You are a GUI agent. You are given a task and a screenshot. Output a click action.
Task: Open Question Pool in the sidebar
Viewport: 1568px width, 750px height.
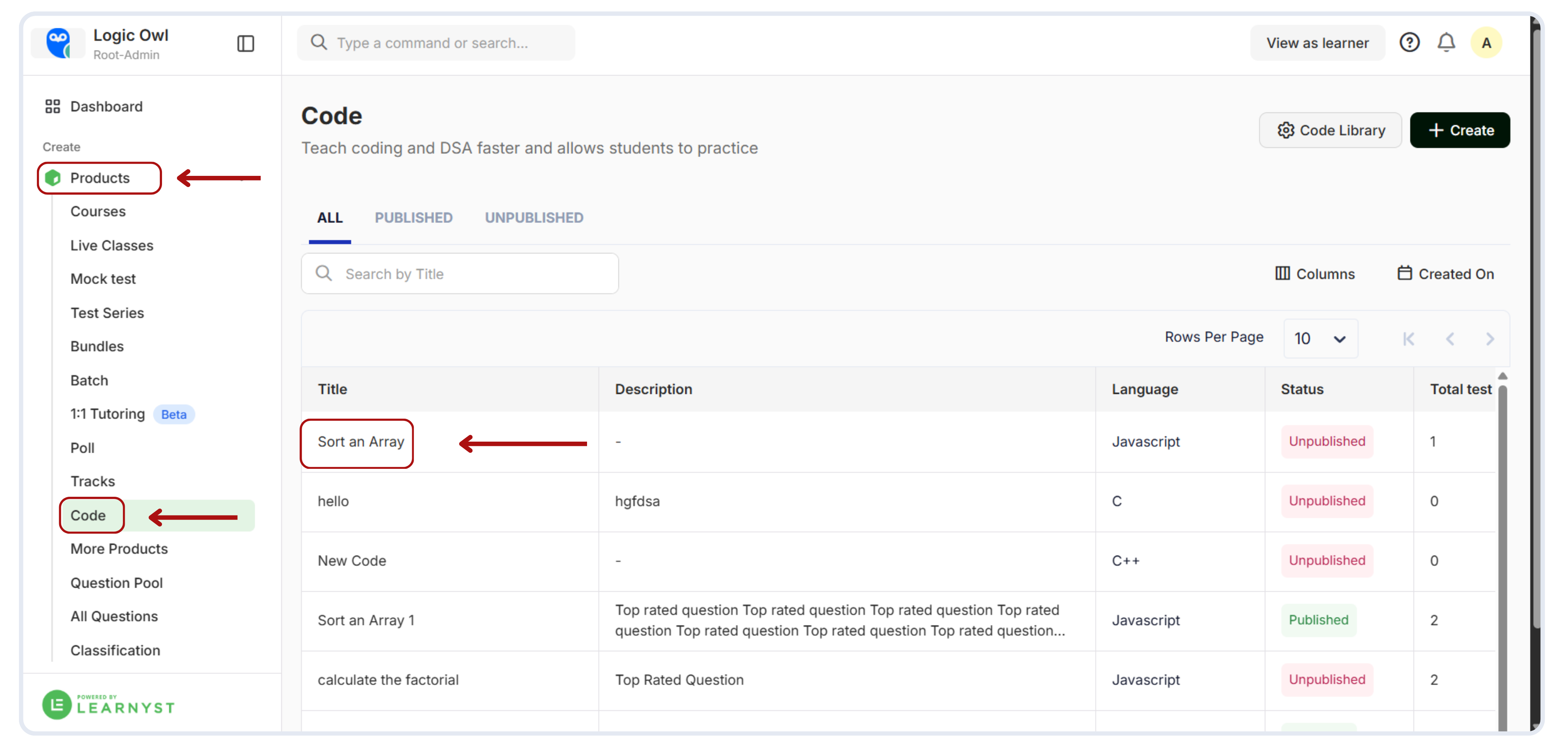pos(116,583)
